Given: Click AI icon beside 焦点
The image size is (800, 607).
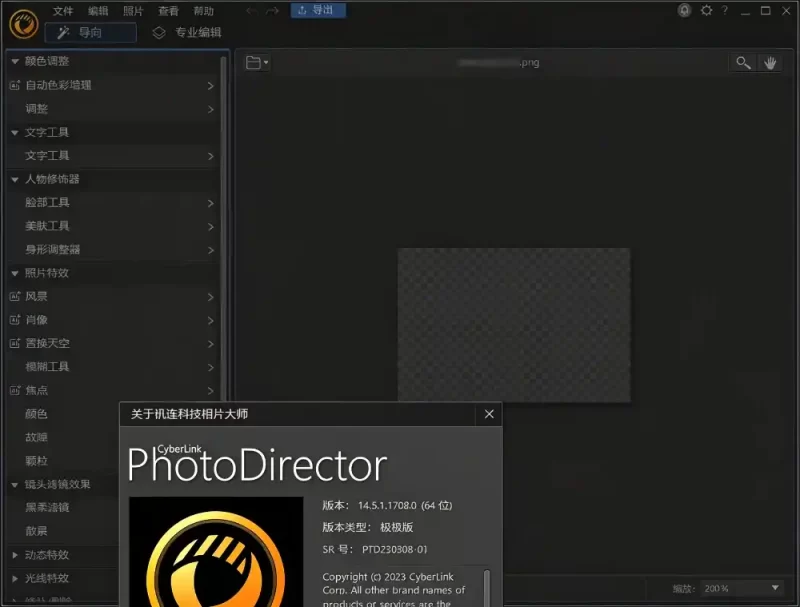Looking at the screenshot, I should tap(15, 390).
